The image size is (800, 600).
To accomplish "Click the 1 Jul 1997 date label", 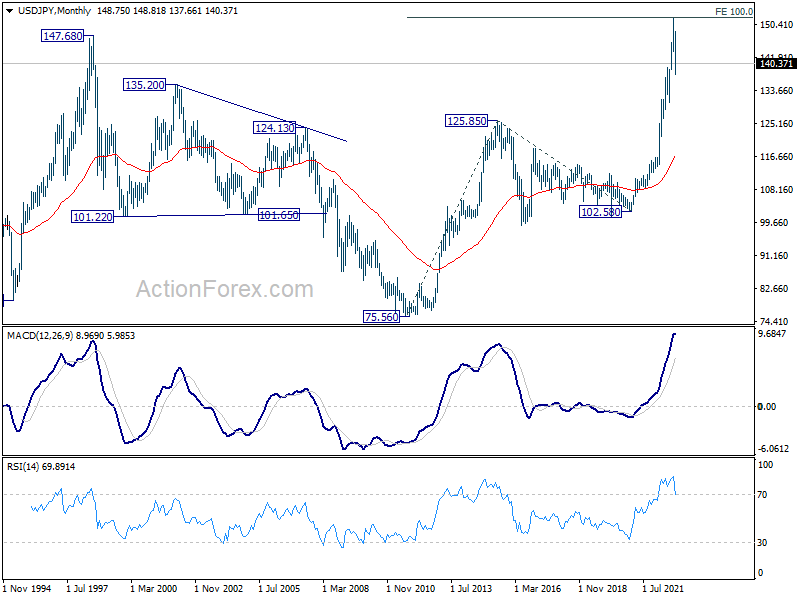I will [x=87, y=588].
